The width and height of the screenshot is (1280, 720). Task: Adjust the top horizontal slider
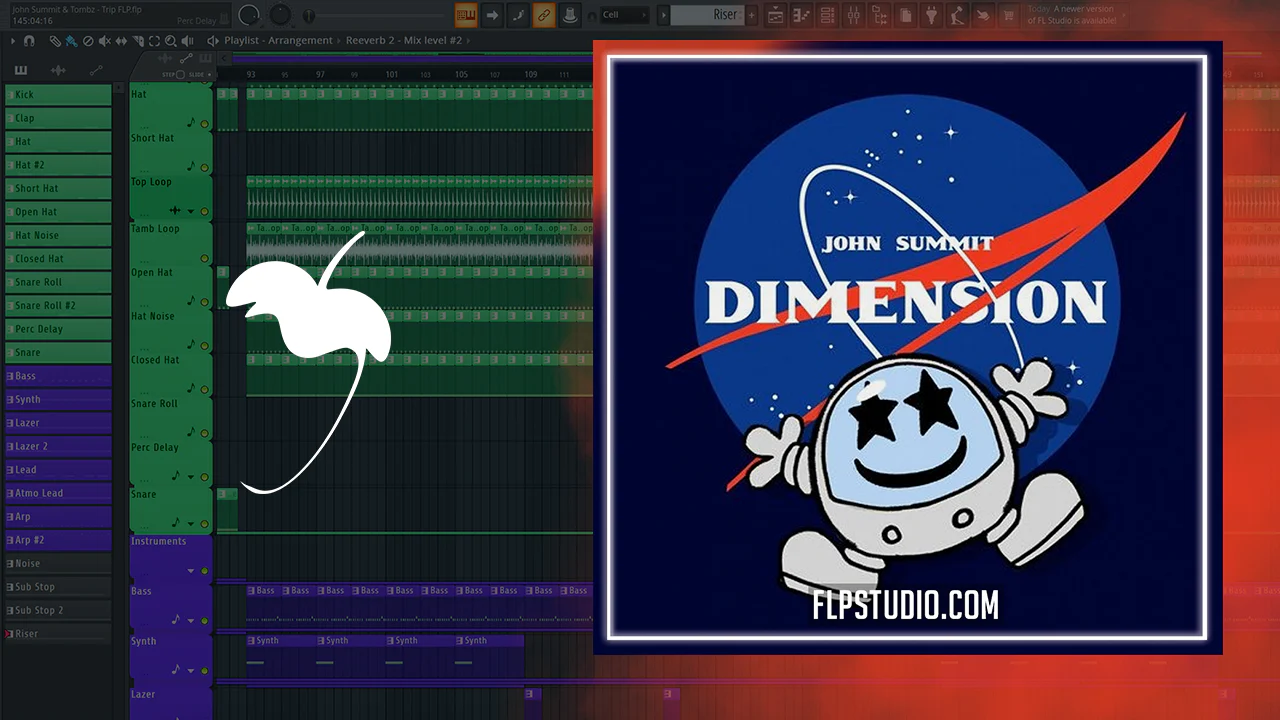click(x=375, y=16)
